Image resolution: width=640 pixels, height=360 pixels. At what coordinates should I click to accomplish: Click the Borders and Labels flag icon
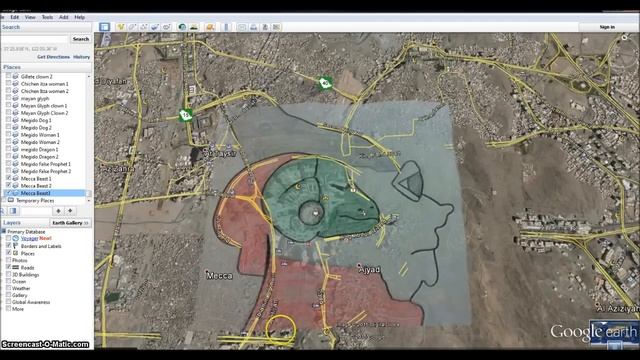[16, 246]
